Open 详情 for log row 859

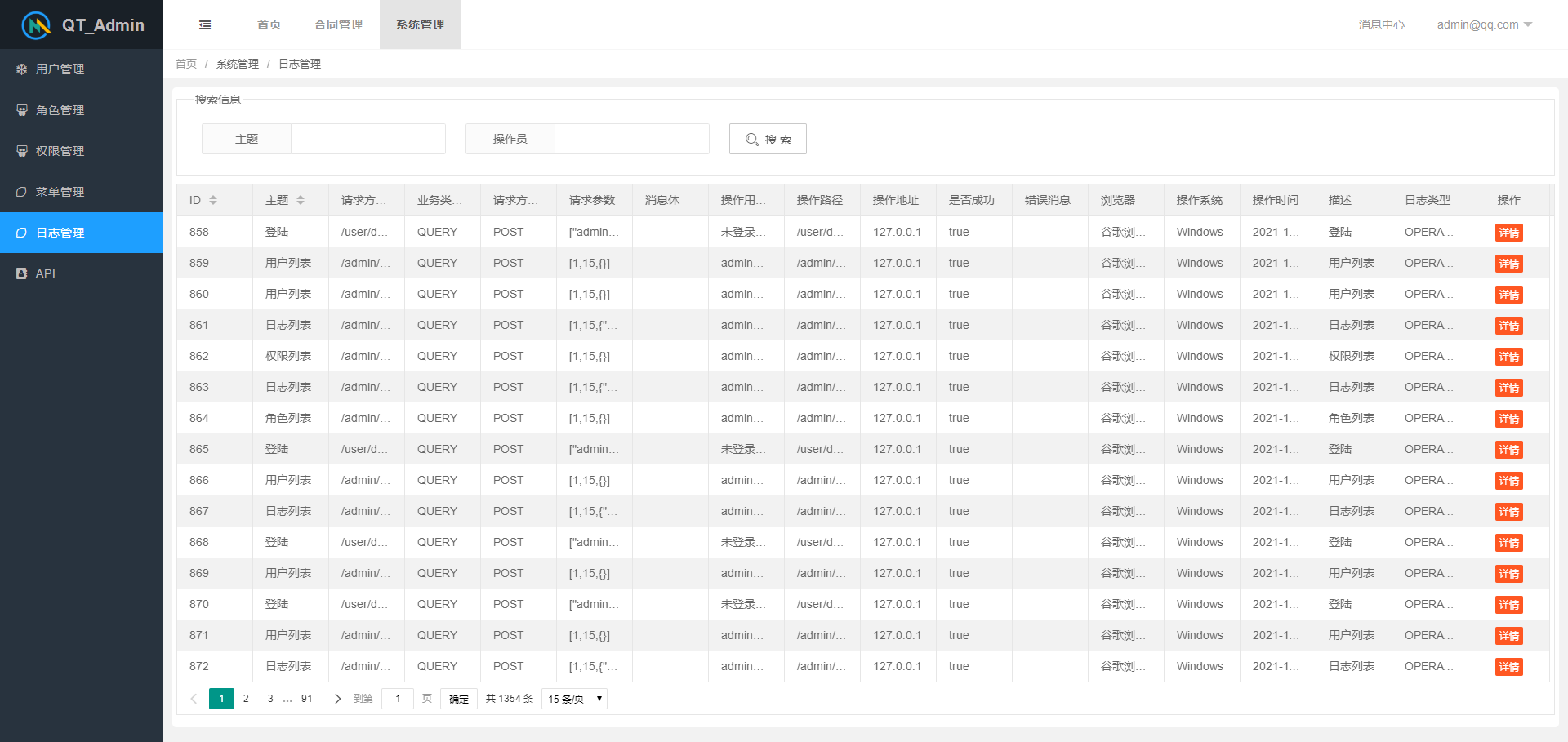click(1508, 264)
